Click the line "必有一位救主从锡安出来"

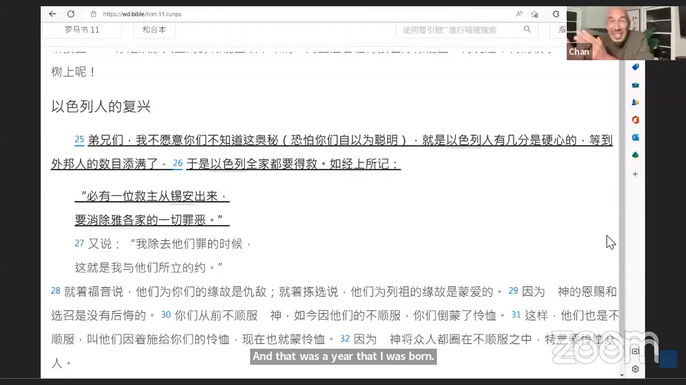coord(152,196)
